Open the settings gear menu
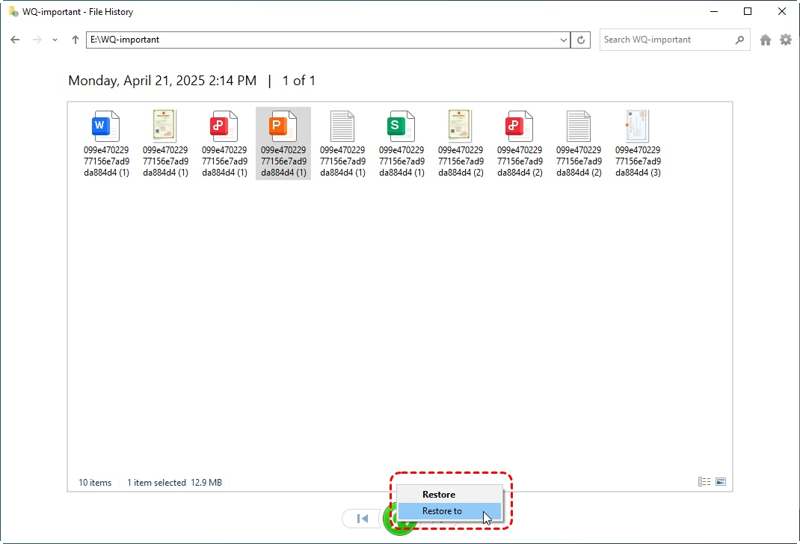The height and width of the screenshot is (544, 800). point(785,40)
